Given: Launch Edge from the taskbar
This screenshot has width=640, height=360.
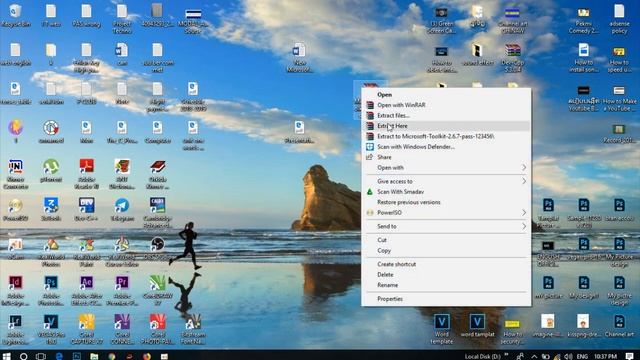Looking at the screenshot, I should pos(59,356).
